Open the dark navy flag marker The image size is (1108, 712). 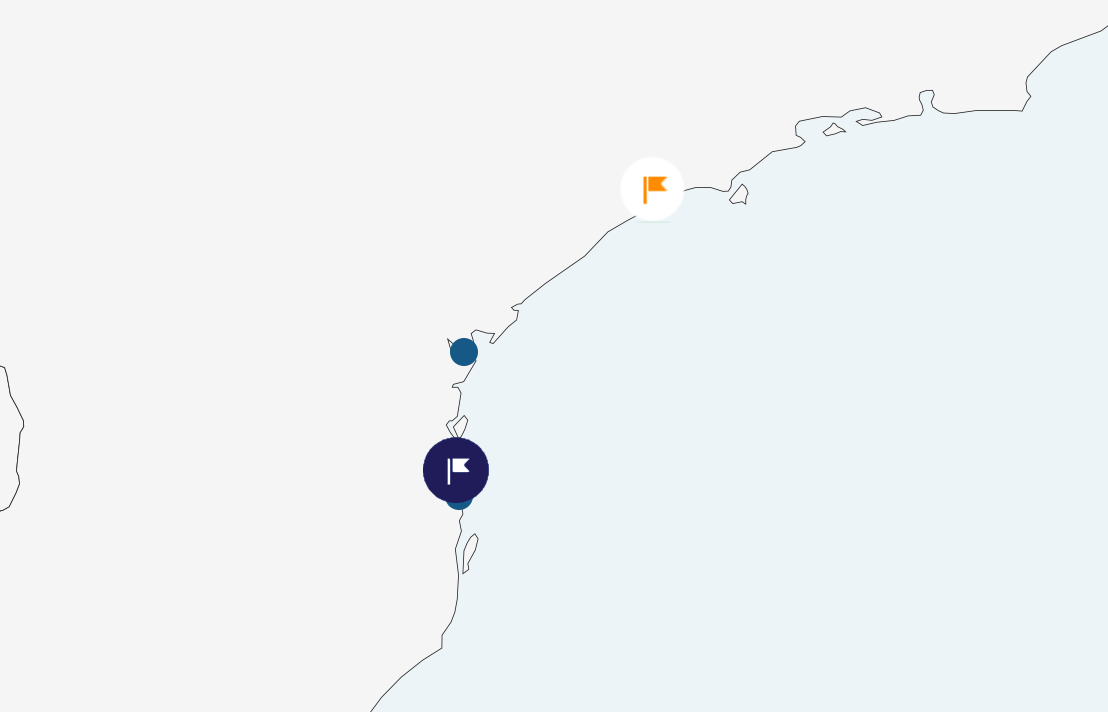(456, 470)
